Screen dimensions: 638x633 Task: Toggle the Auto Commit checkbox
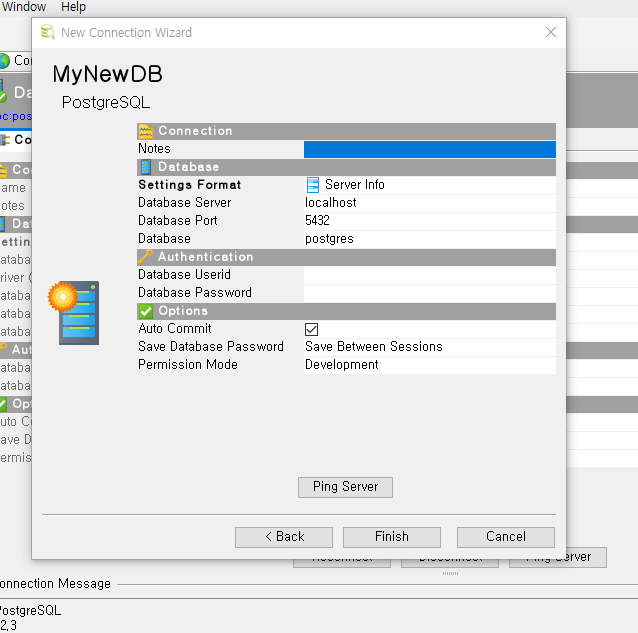click(x=311, y=329)
